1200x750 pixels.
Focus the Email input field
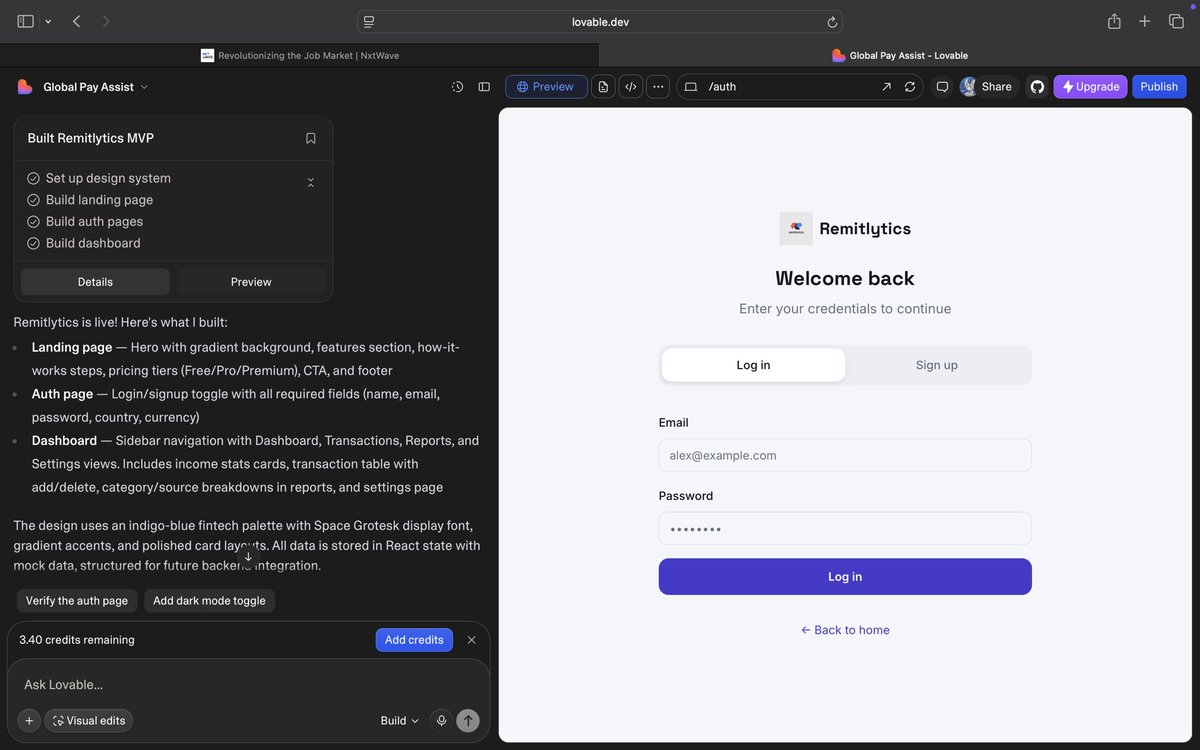click(x=845, y=455)
